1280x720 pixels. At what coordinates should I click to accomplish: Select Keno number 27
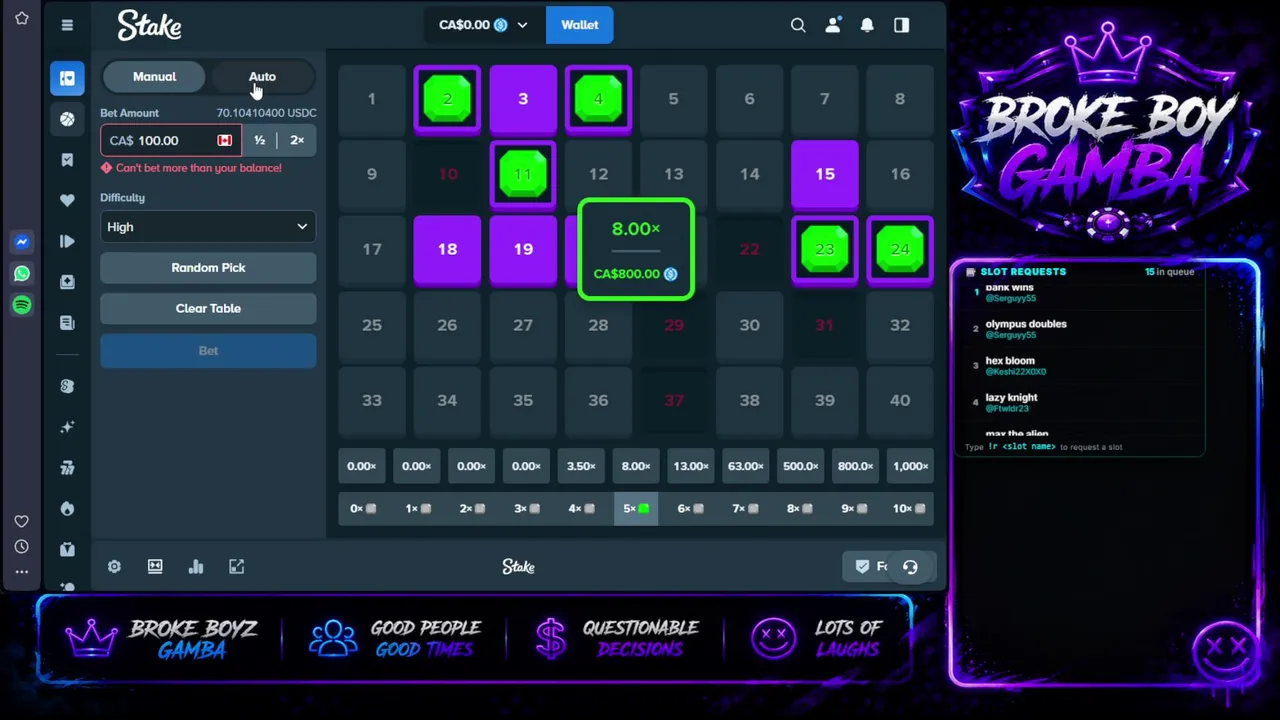523,325
